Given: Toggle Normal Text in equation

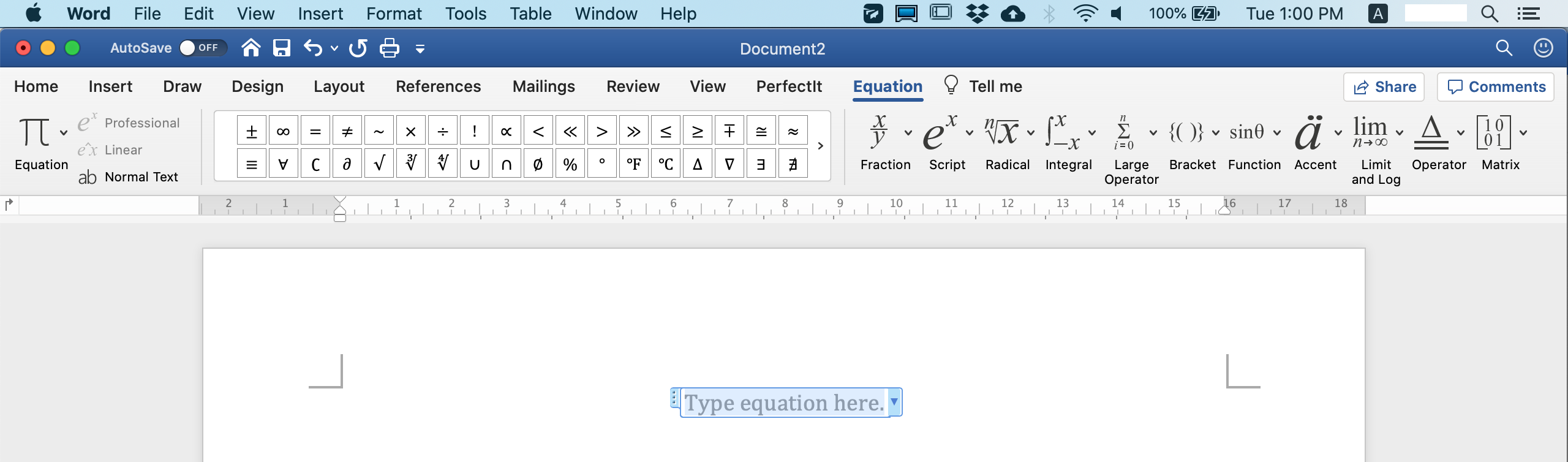Looking at the screenshot, I should [x=129, y=177].
